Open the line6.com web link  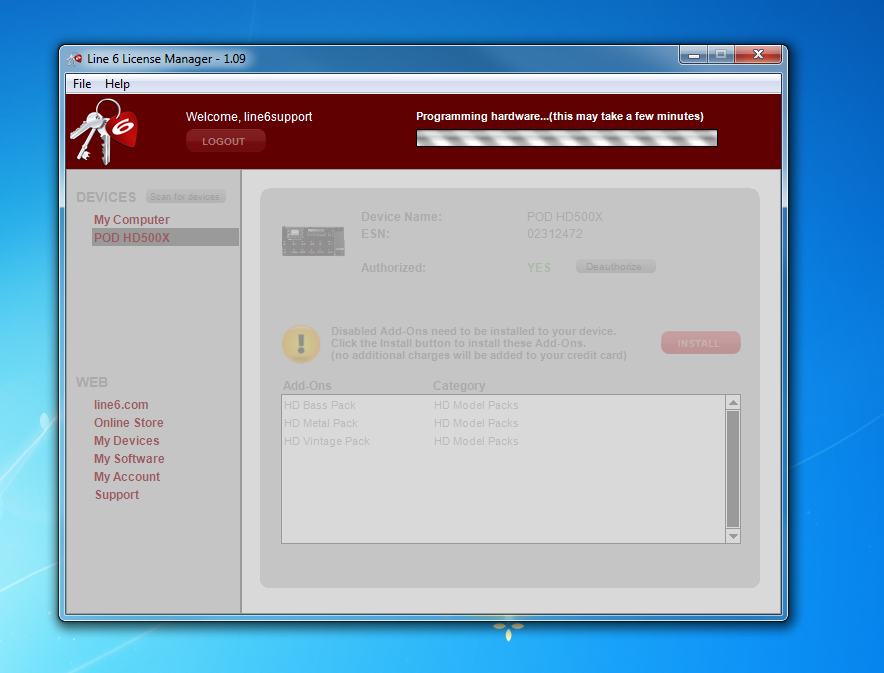[x=121, y=405]
